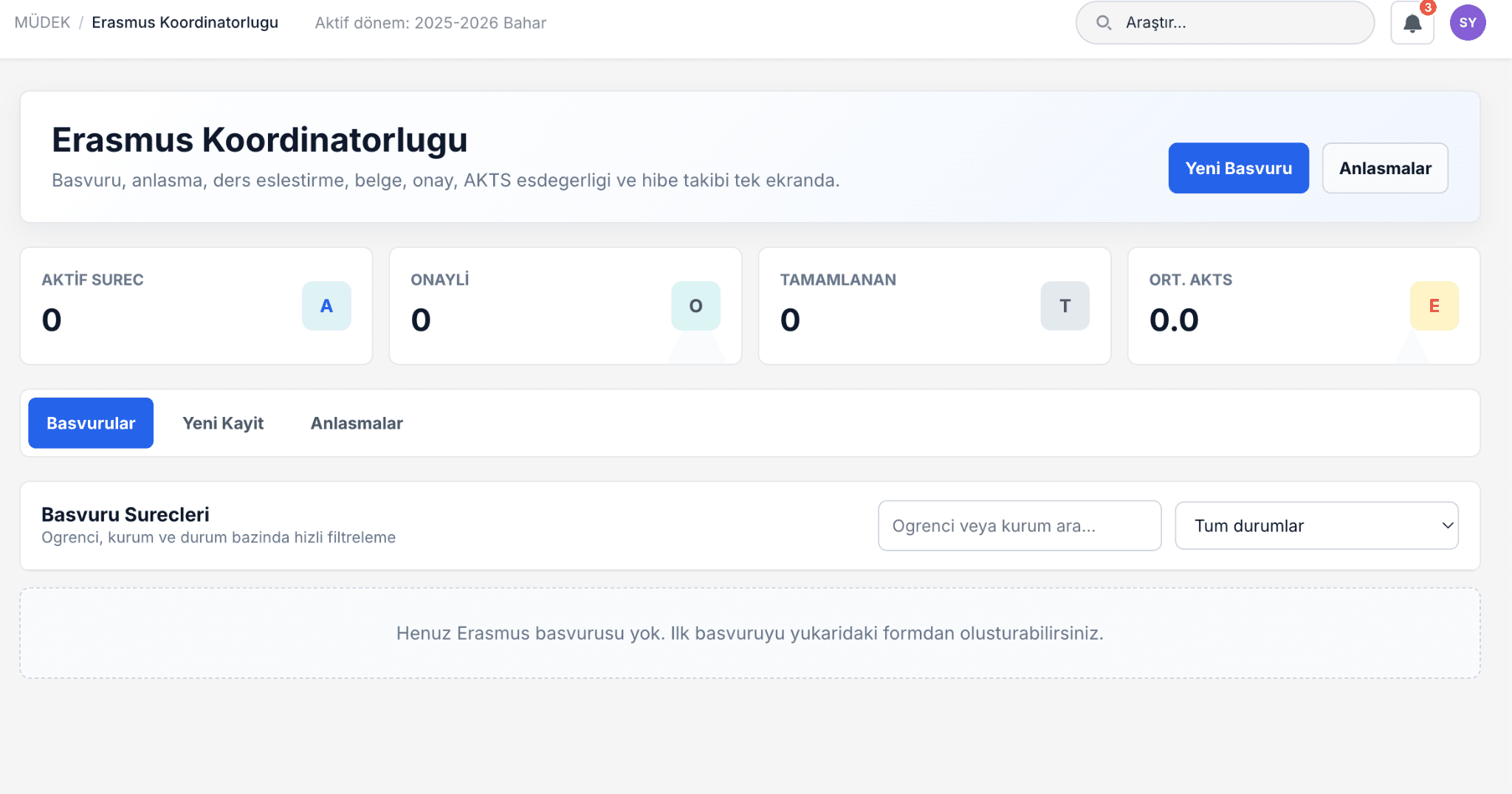
Task: Open the SY user avatar menu
Action: pos(1468,23)
